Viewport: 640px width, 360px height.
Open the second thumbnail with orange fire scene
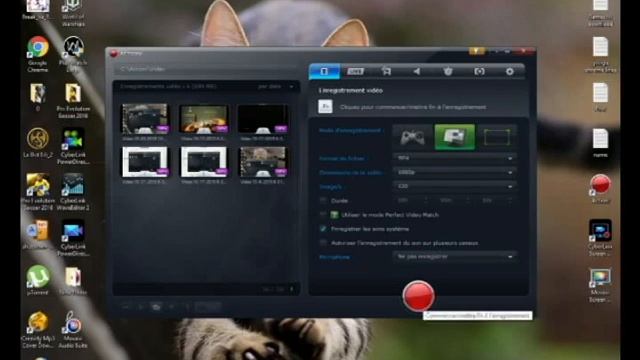tap(204, 119)
